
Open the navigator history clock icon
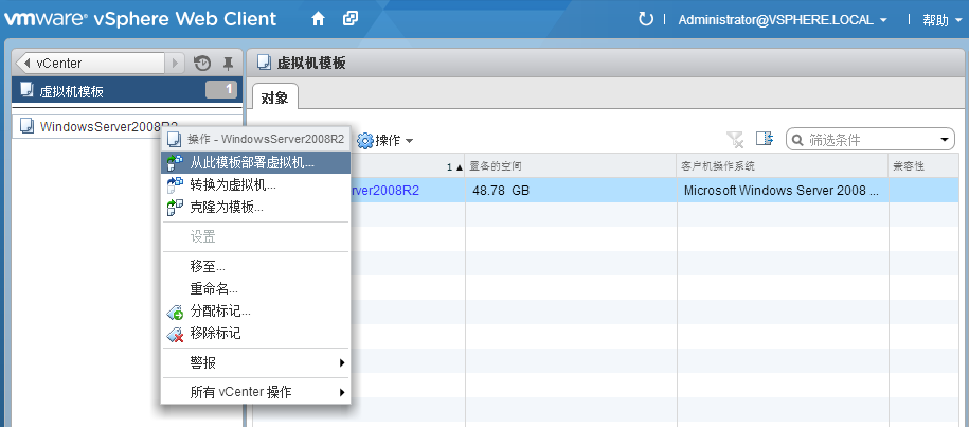click(x=202, y=63)
